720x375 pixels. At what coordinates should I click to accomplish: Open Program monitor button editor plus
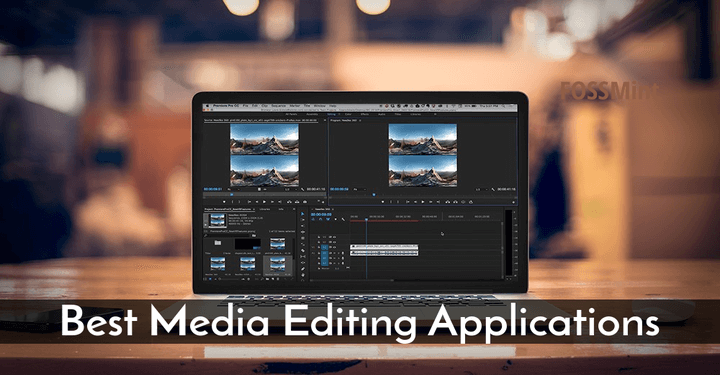point(514,202)
